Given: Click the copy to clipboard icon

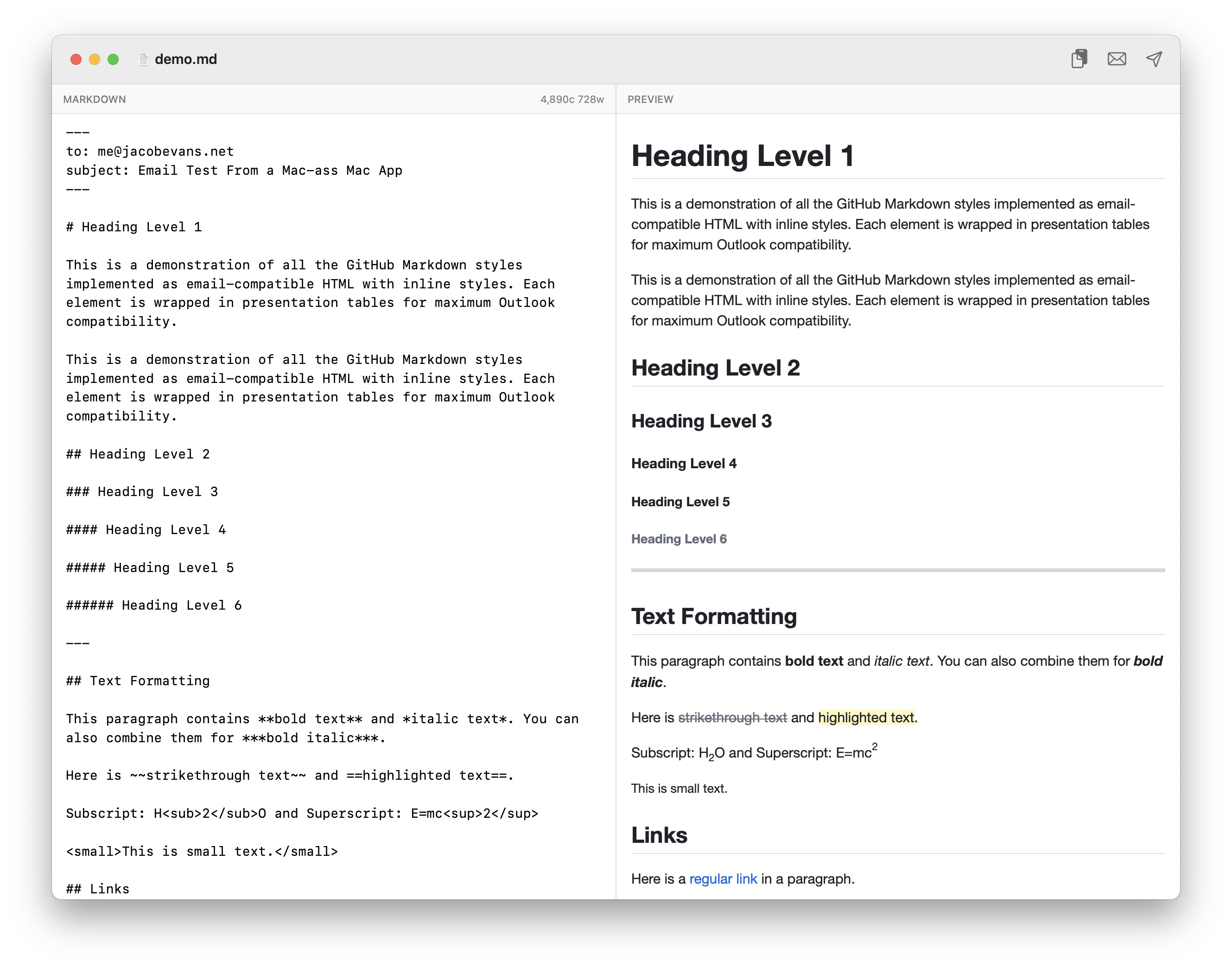Looking at the screenshot, I should [x=1079, y=59].
